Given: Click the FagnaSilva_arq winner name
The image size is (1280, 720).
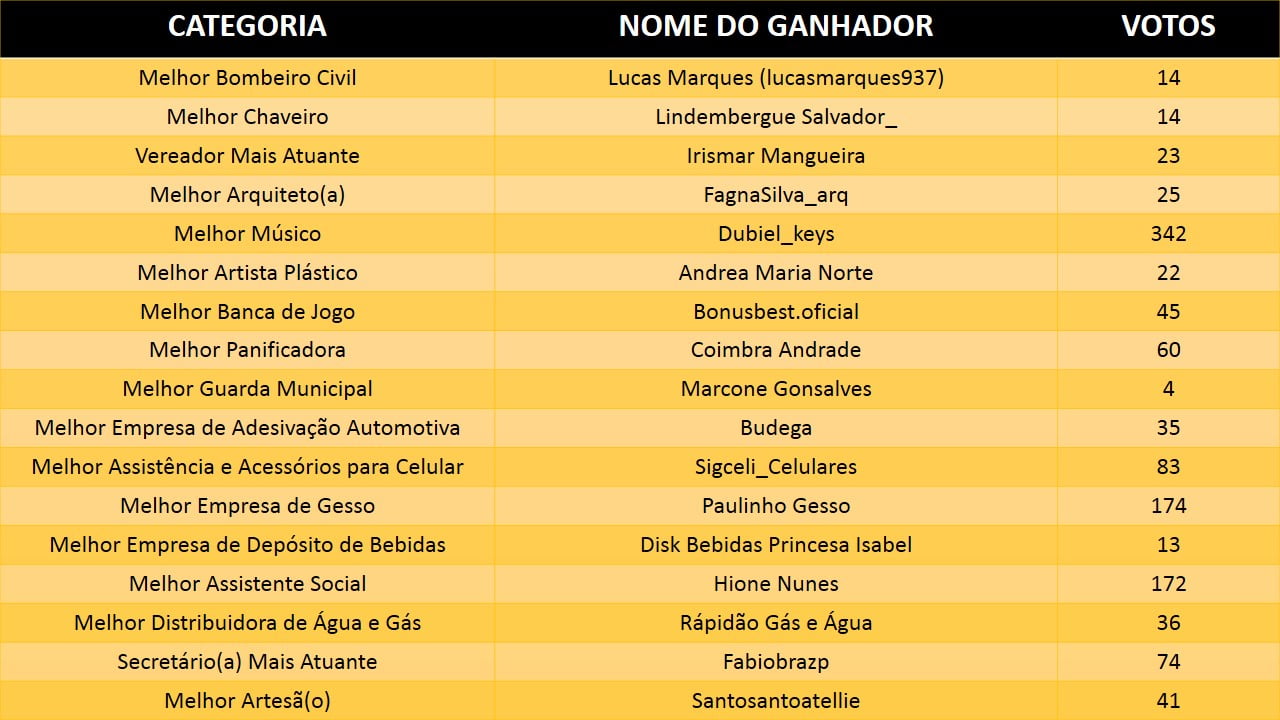Looking at the screenshot, I should pos(776,195).
